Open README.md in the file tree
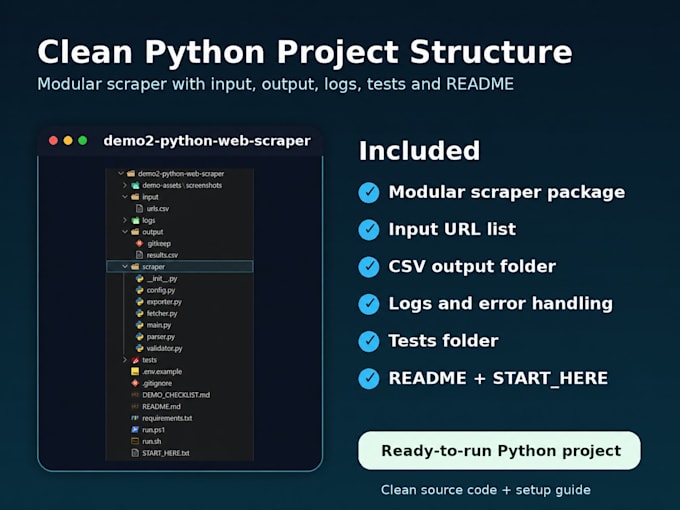The width and height of the screenshot is (680, 510). 161,407
